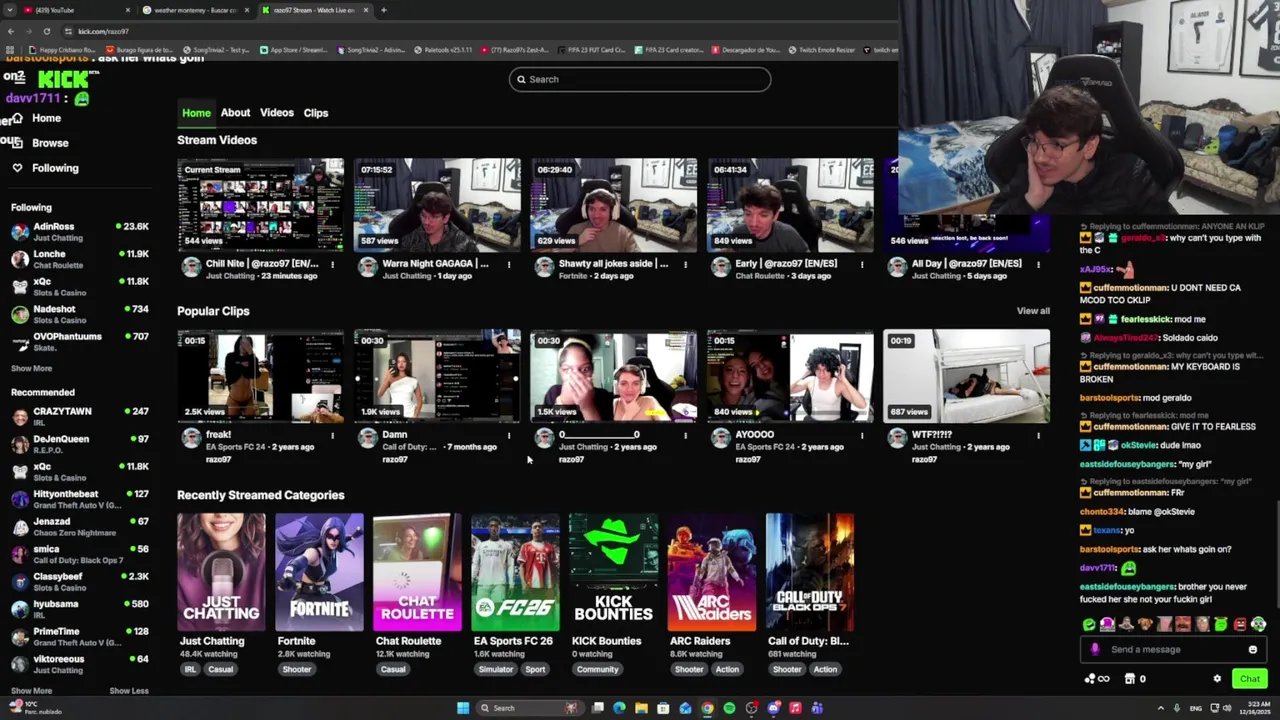
Task: Open three-dot menu for freak! clip
Action: click(332, 436)
